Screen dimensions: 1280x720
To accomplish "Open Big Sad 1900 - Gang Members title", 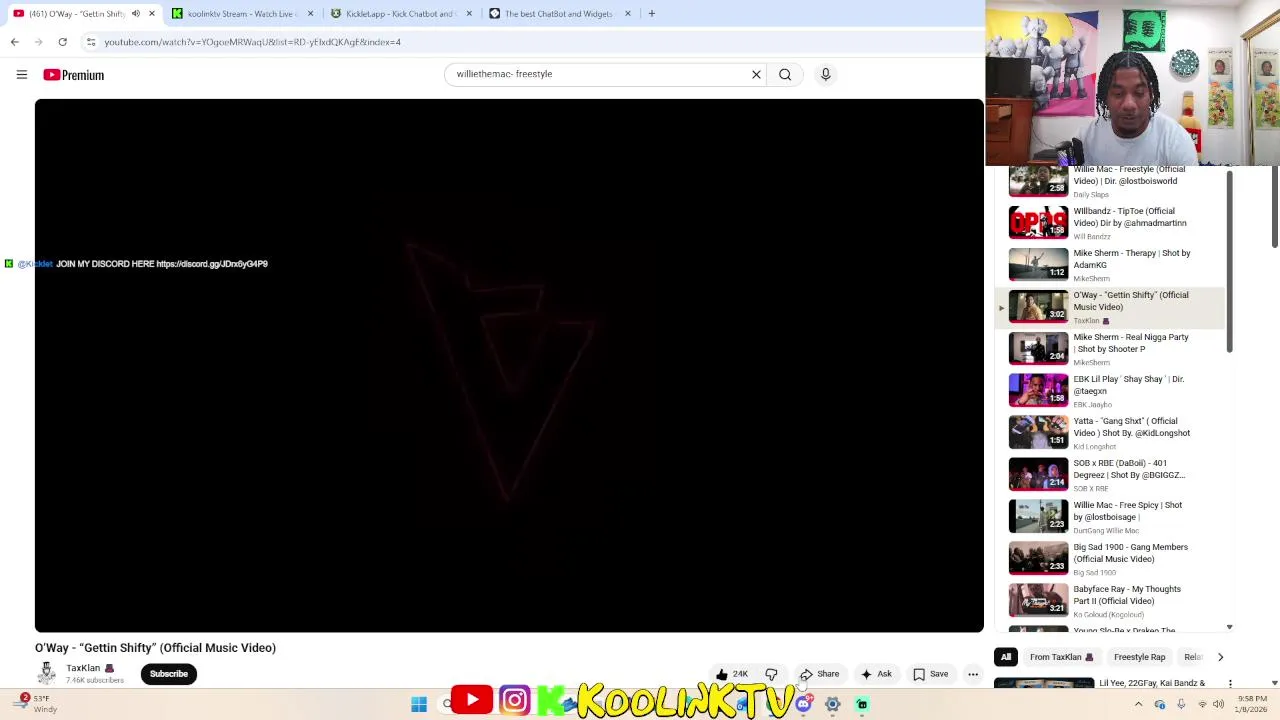I will [1130, 553].
